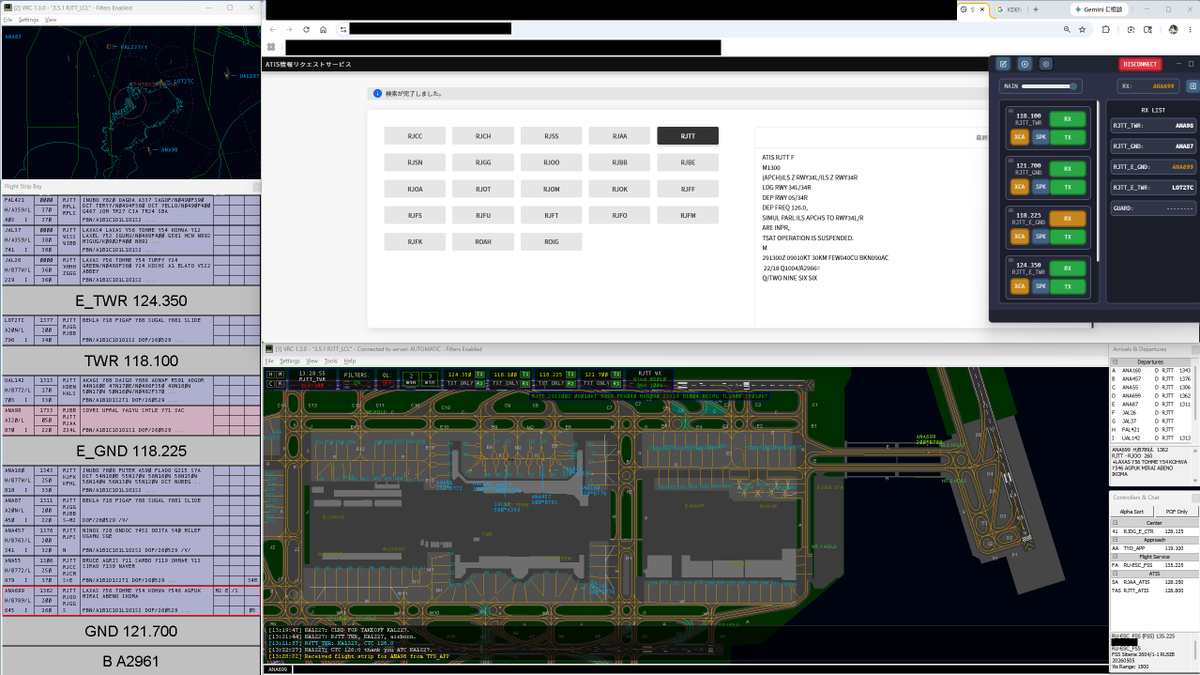The image size is (1200, 675).
Task: Toggle XCA for 124.350 RJTT_E_TWR
Action: (x=1020, y=286)
